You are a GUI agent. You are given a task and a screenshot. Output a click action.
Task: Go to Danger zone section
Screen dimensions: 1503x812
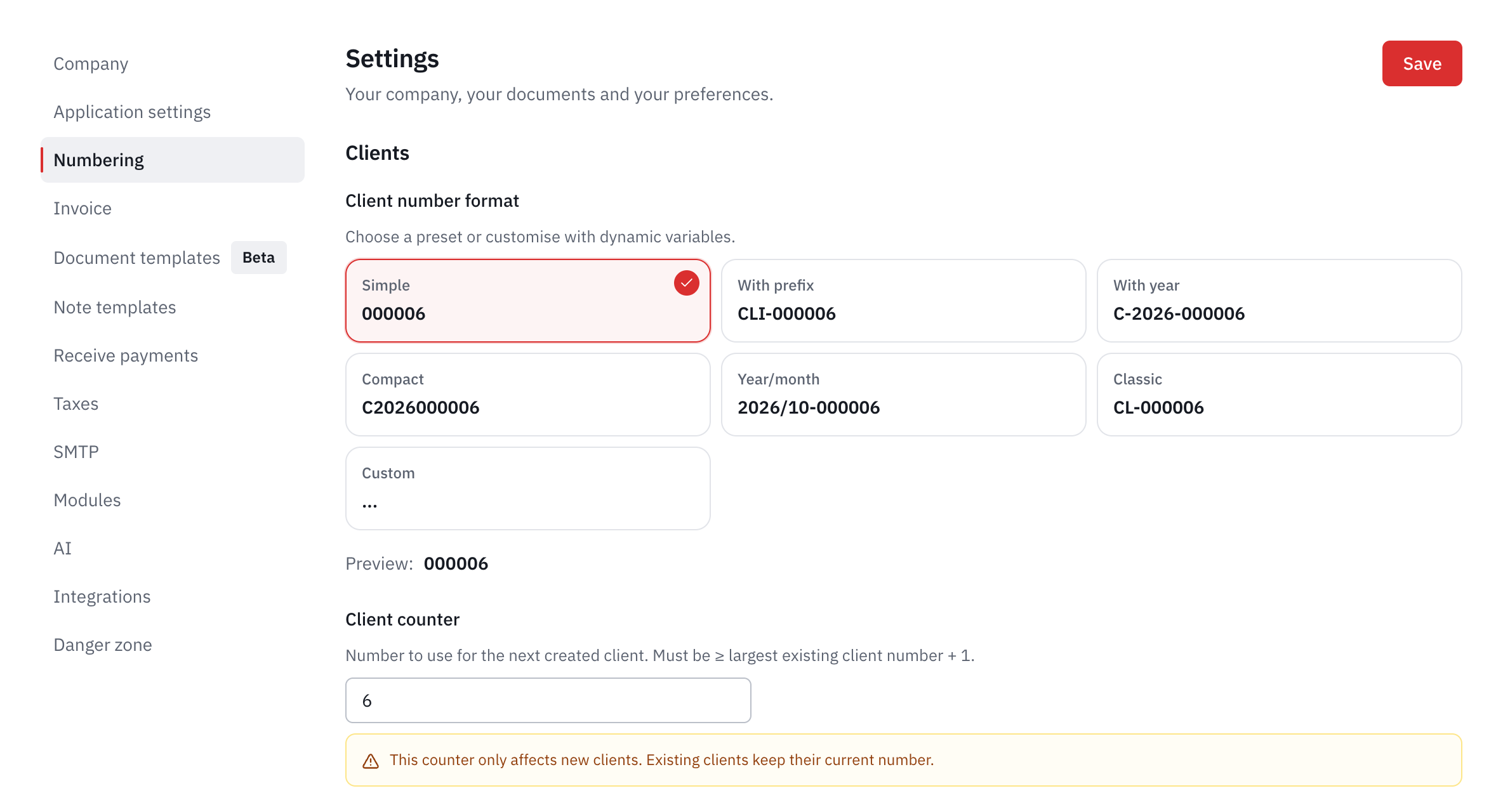173,645
